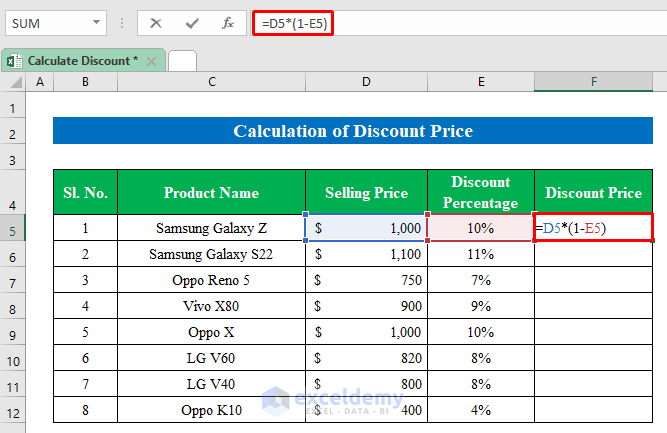Screen dimensions: 667x433
Task: Select the Oppo K10 product cell
Action: 211,410
